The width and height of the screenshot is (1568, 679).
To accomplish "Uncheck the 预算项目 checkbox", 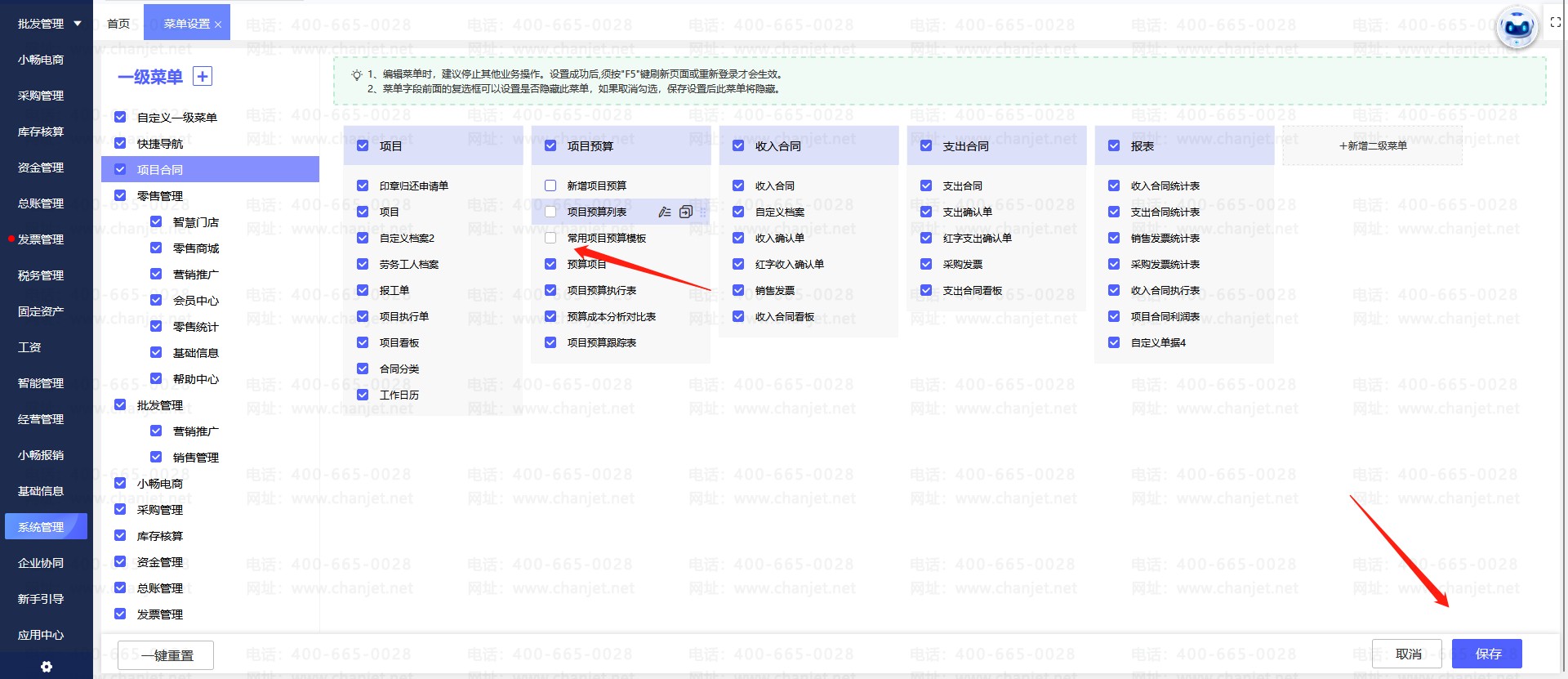I will tap(550, 265).
